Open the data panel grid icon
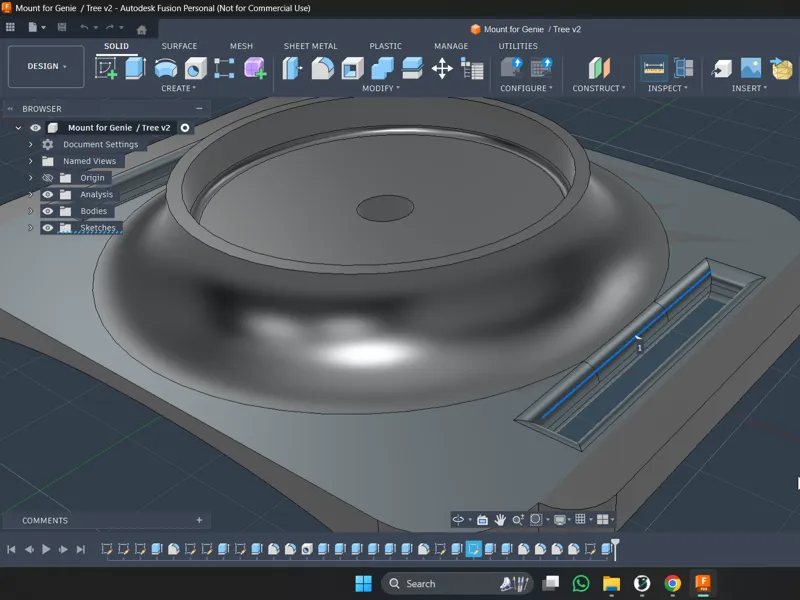The image size is (800, 600). 10,27
